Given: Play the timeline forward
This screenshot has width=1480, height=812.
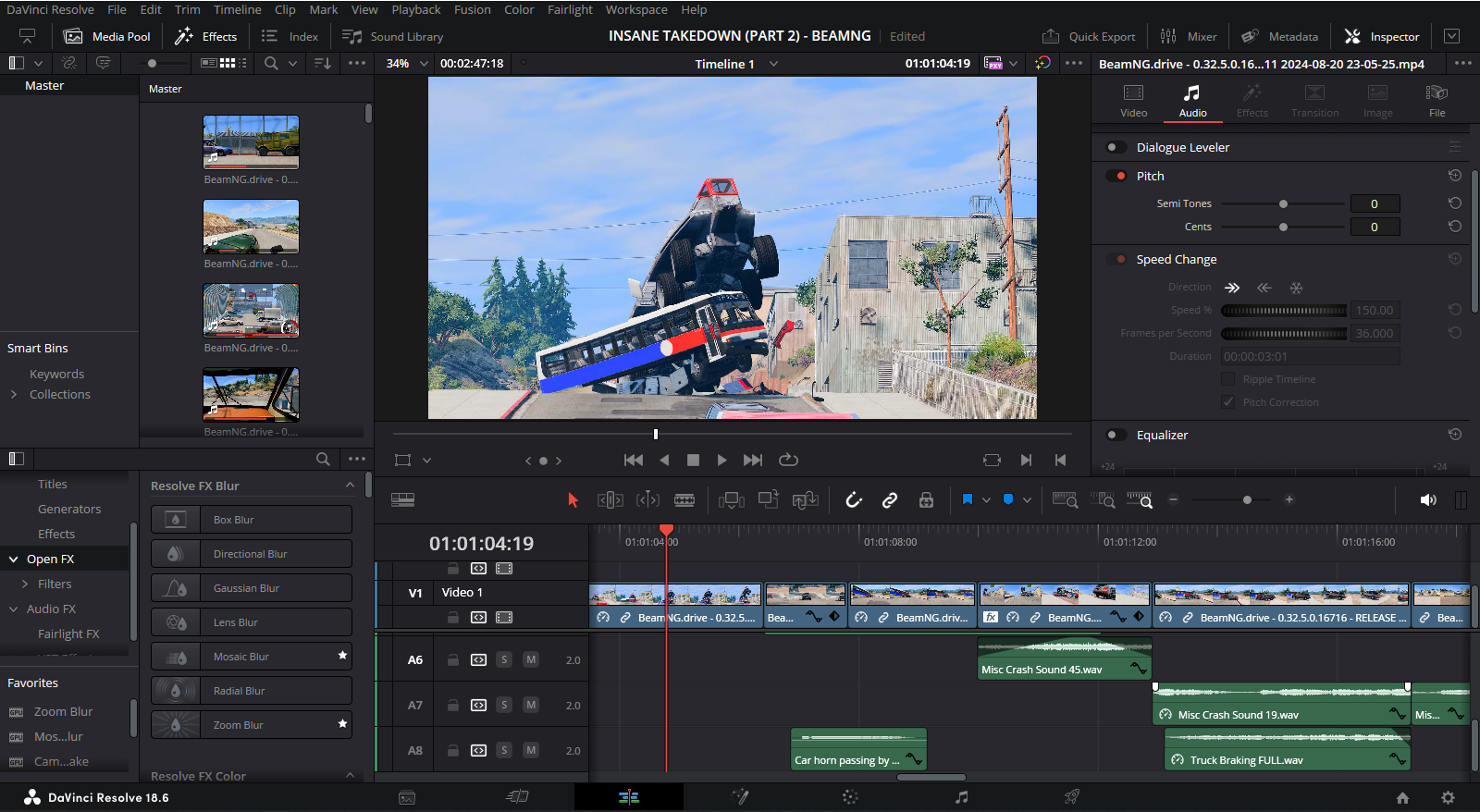Looking at the screenshot, I should tap(721, 460).
